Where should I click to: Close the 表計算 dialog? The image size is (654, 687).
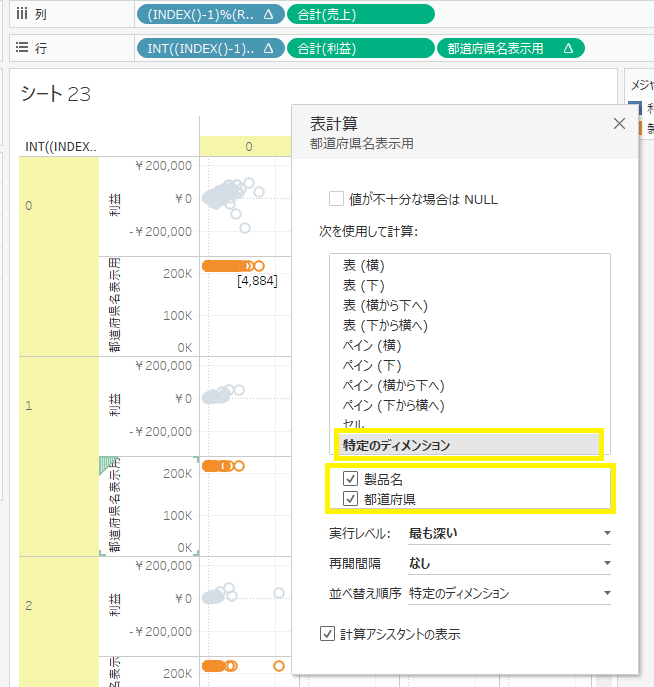click(619, 124)
